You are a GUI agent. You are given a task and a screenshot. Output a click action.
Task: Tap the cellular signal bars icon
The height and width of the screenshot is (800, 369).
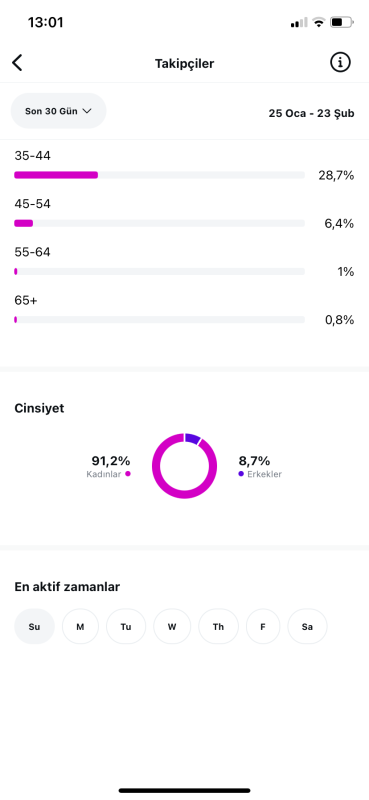pos(299,22)
